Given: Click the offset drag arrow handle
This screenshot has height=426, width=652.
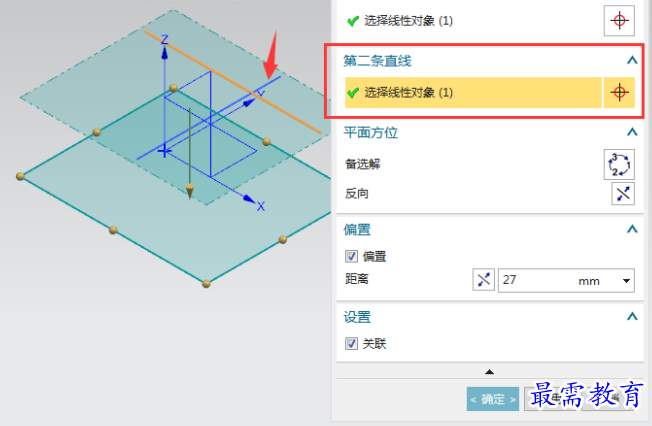Looking at the screenshot, I should (190, 191).
